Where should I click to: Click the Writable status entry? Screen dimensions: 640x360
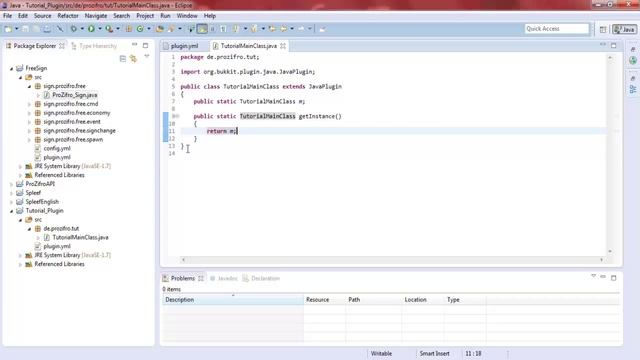(x=381, y=354)
